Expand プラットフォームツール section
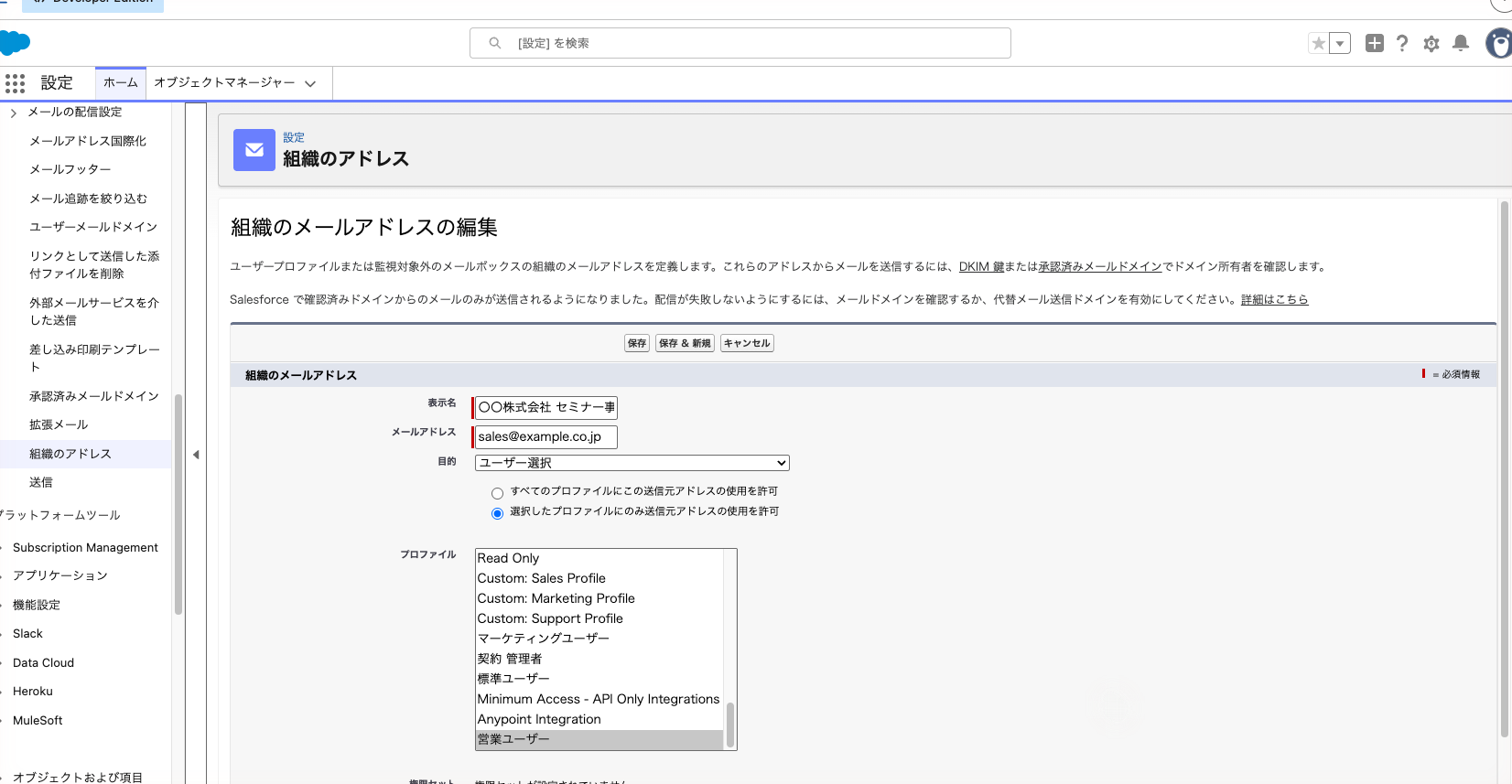The width and height of the screenshot is (1512, 784). (x=60, y=515)
